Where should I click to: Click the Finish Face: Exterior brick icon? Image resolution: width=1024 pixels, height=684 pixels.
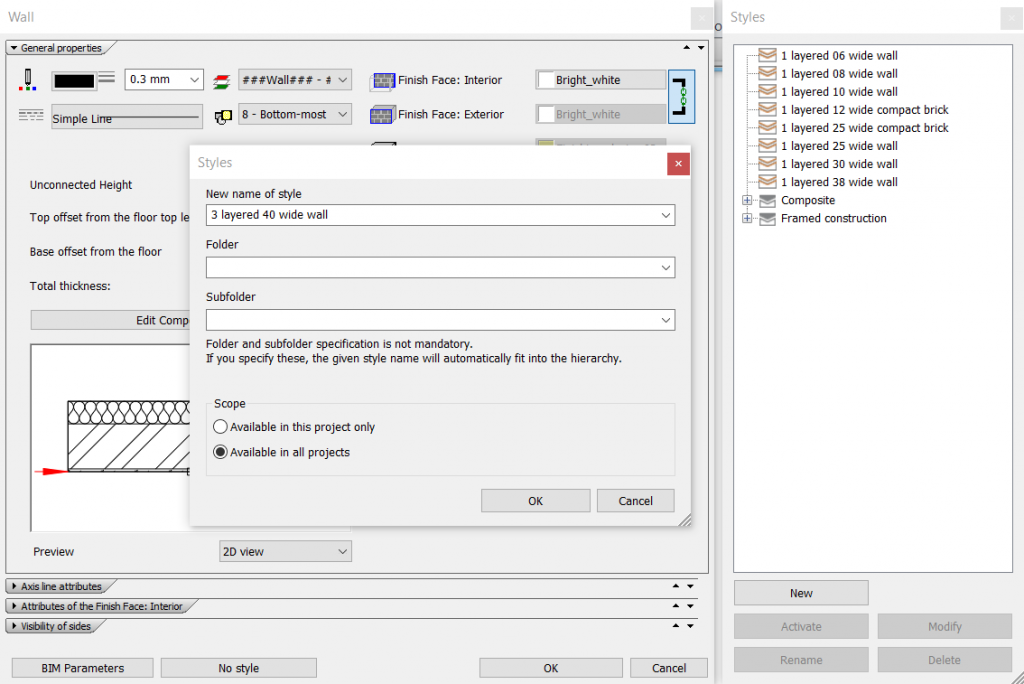[382, 115]
